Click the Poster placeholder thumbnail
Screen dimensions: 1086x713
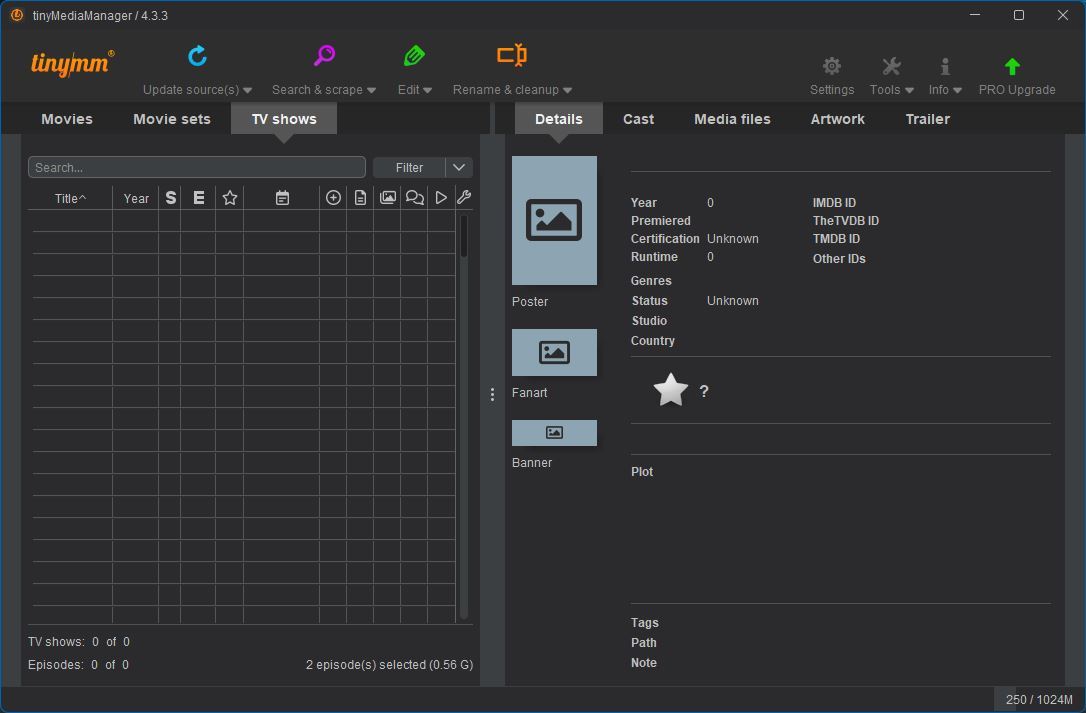pos(554,221)
